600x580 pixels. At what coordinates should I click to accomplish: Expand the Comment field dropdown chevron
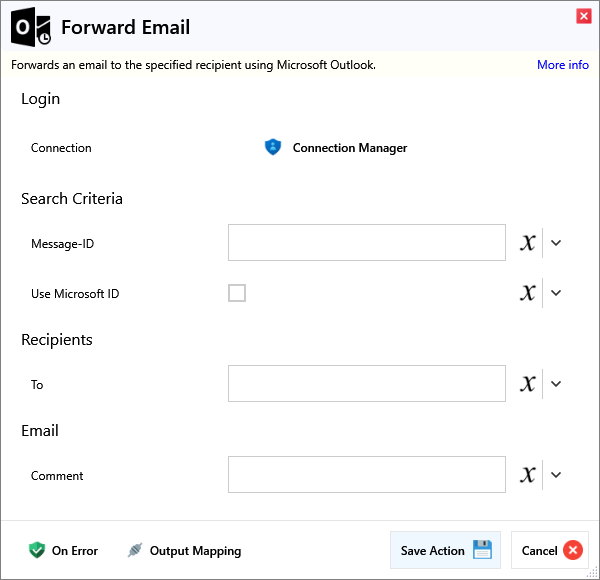[x=557, y=475]
